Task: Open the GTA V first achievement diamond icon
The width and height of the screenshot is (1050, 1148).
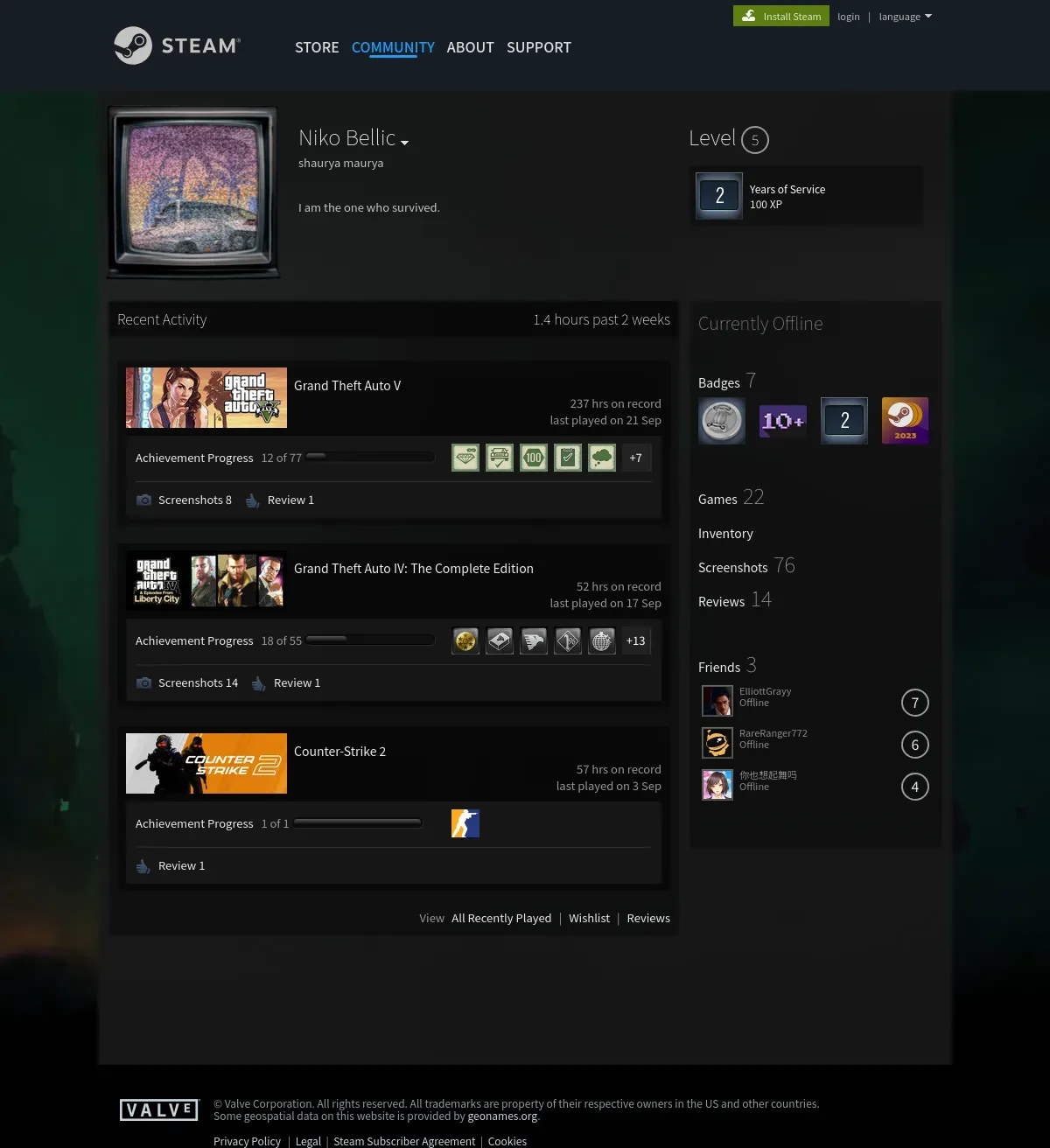Action: point(465,458)
